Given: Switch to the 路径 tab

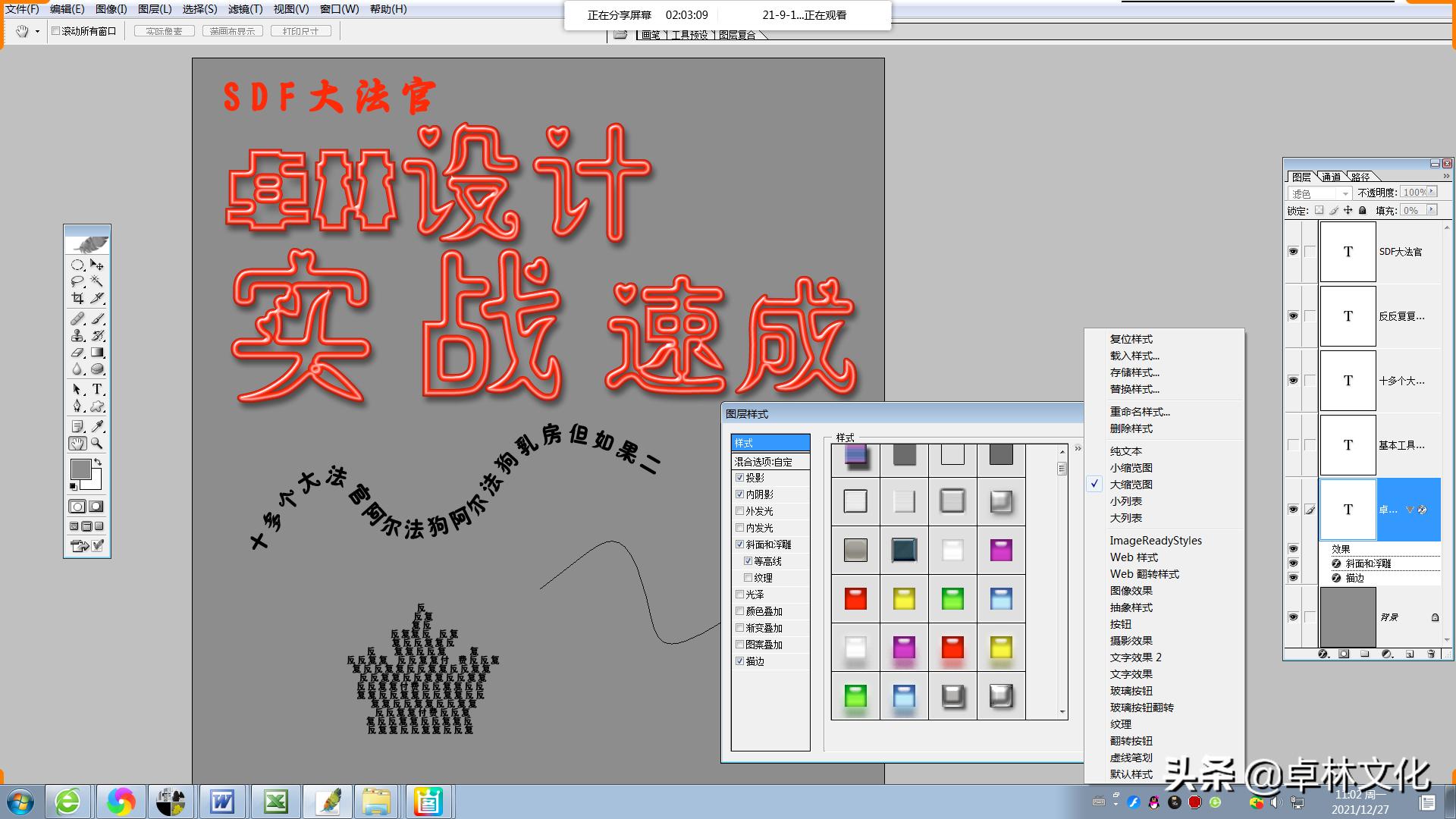Looking at the screenshot, I should pyautogui.click(x=1360, y=177).
